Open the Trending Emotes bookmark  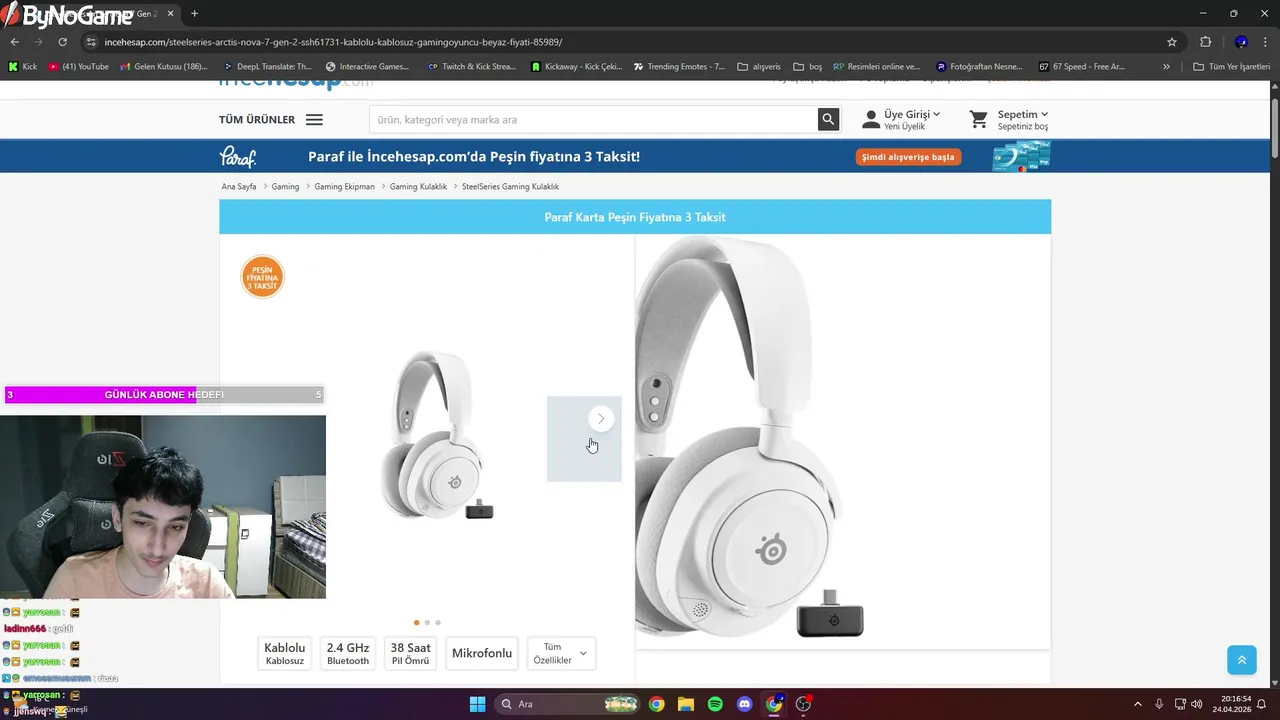pos(679,67)
